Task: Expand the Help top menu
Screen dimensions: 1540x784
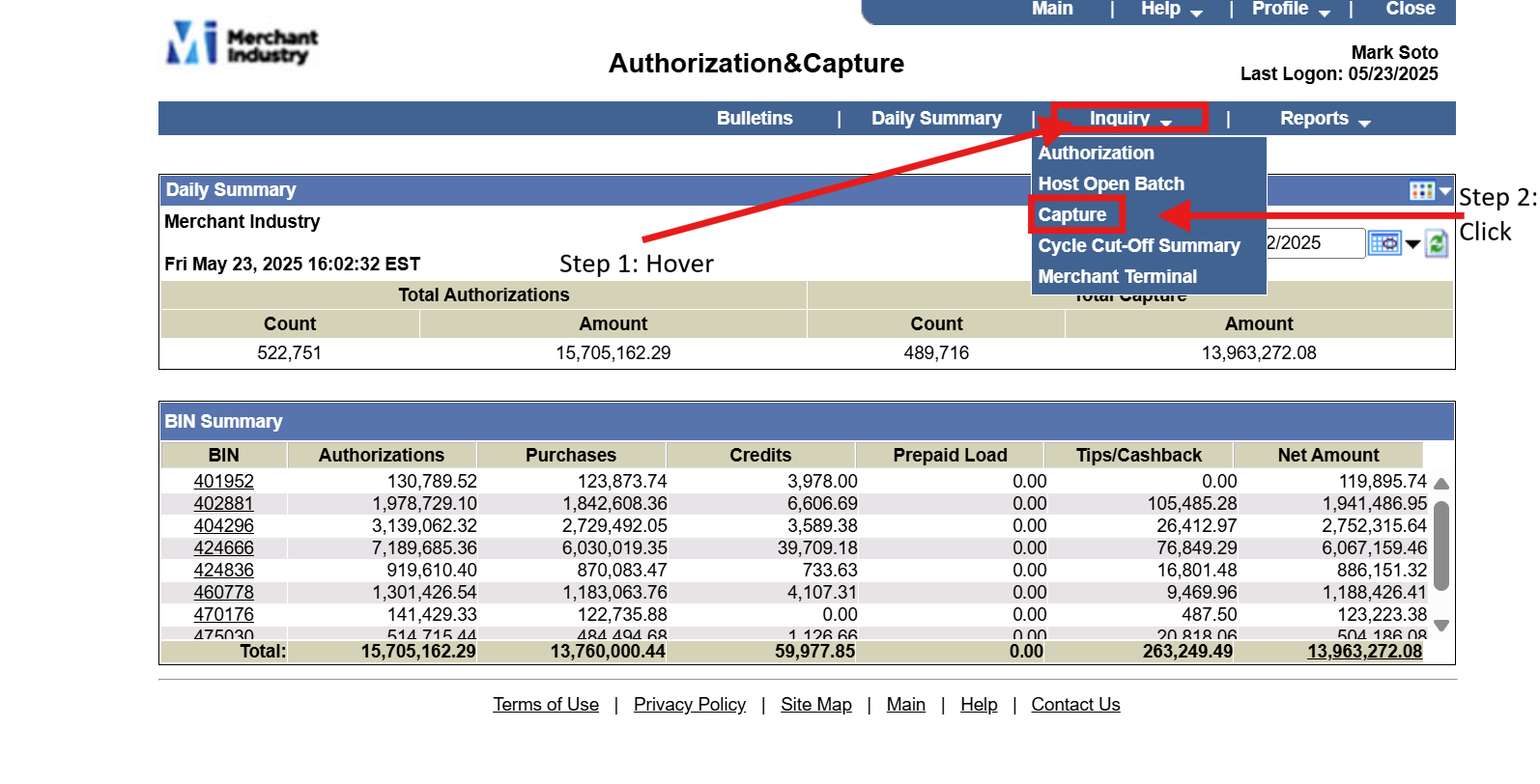Action: point(1171,9)
